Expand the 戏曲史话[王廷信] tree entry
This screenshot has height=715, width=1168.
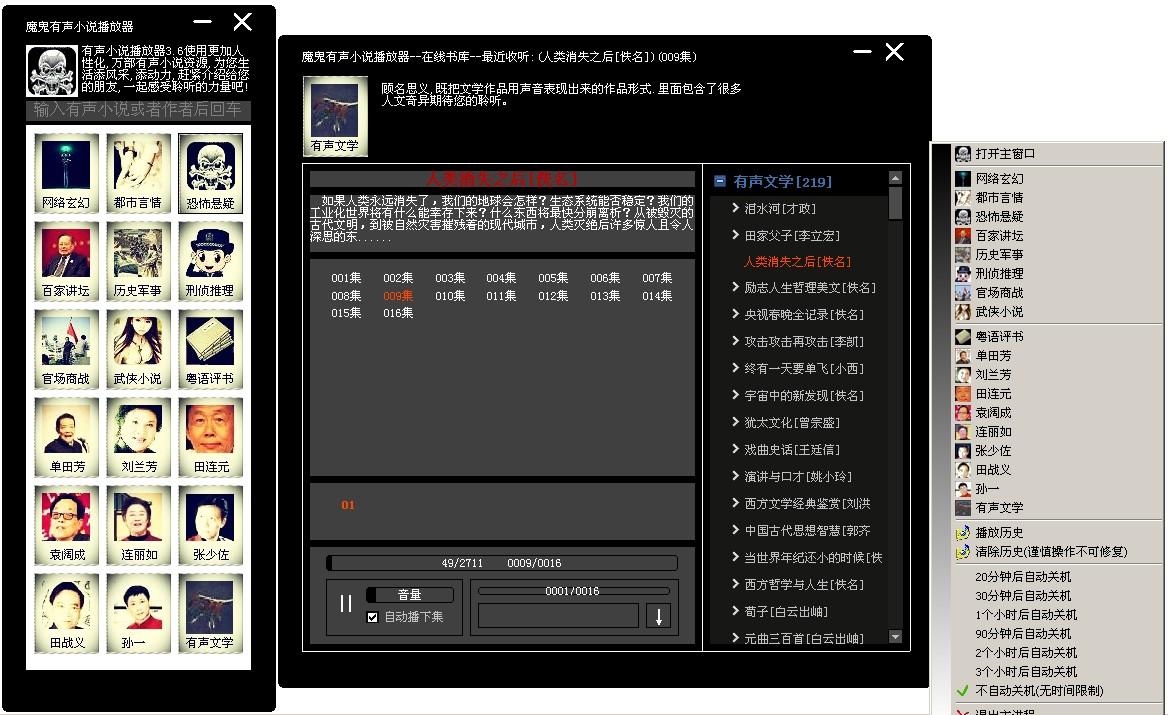735,449
